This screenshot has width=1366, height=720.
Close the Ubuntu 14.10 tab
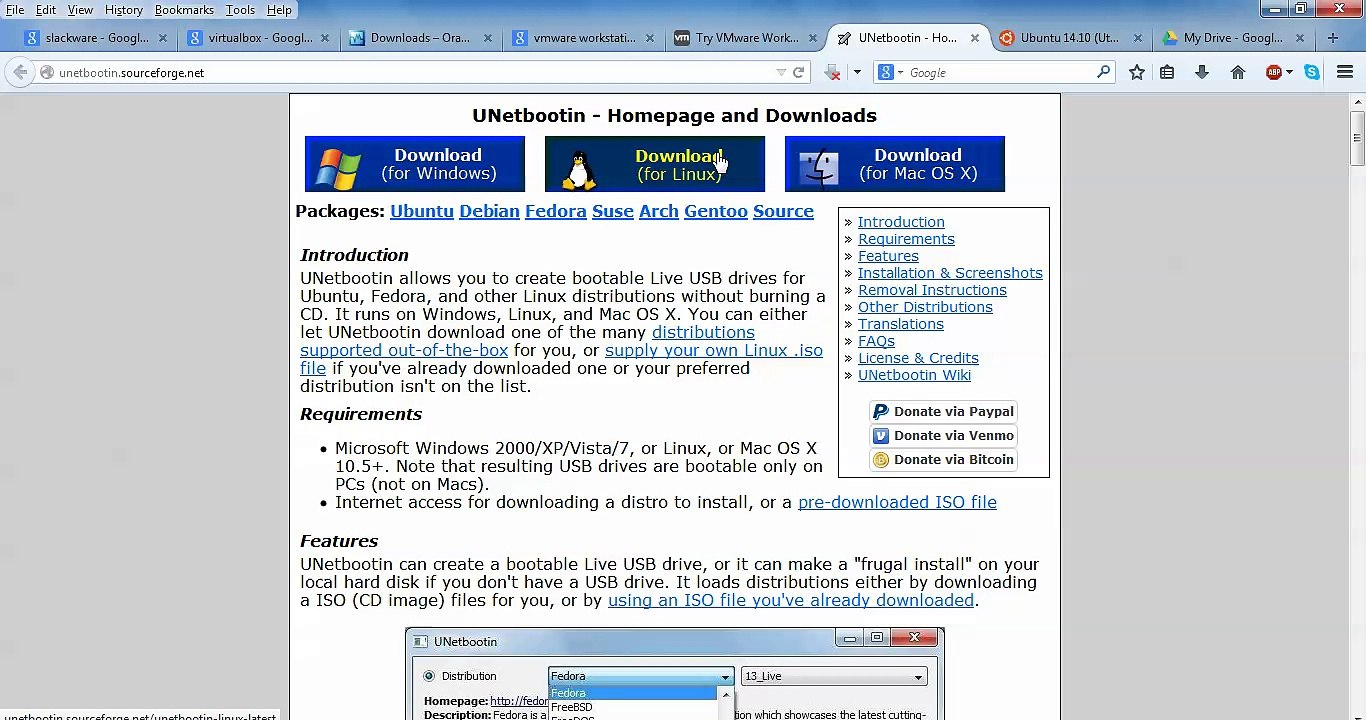point(1137,38)
